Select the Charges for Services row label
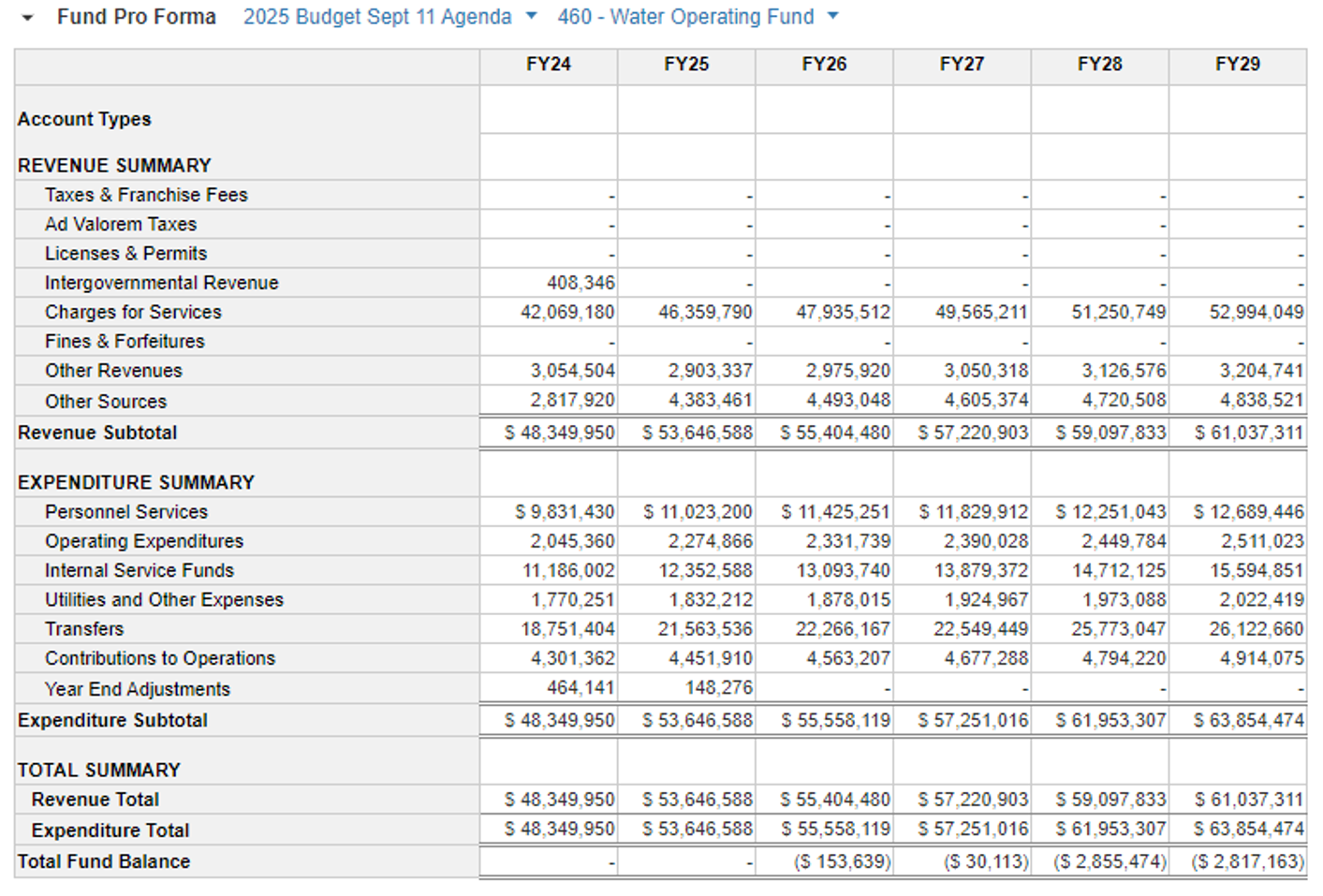The height and width of the screenshot is (896, 1323). pos(133,312)
